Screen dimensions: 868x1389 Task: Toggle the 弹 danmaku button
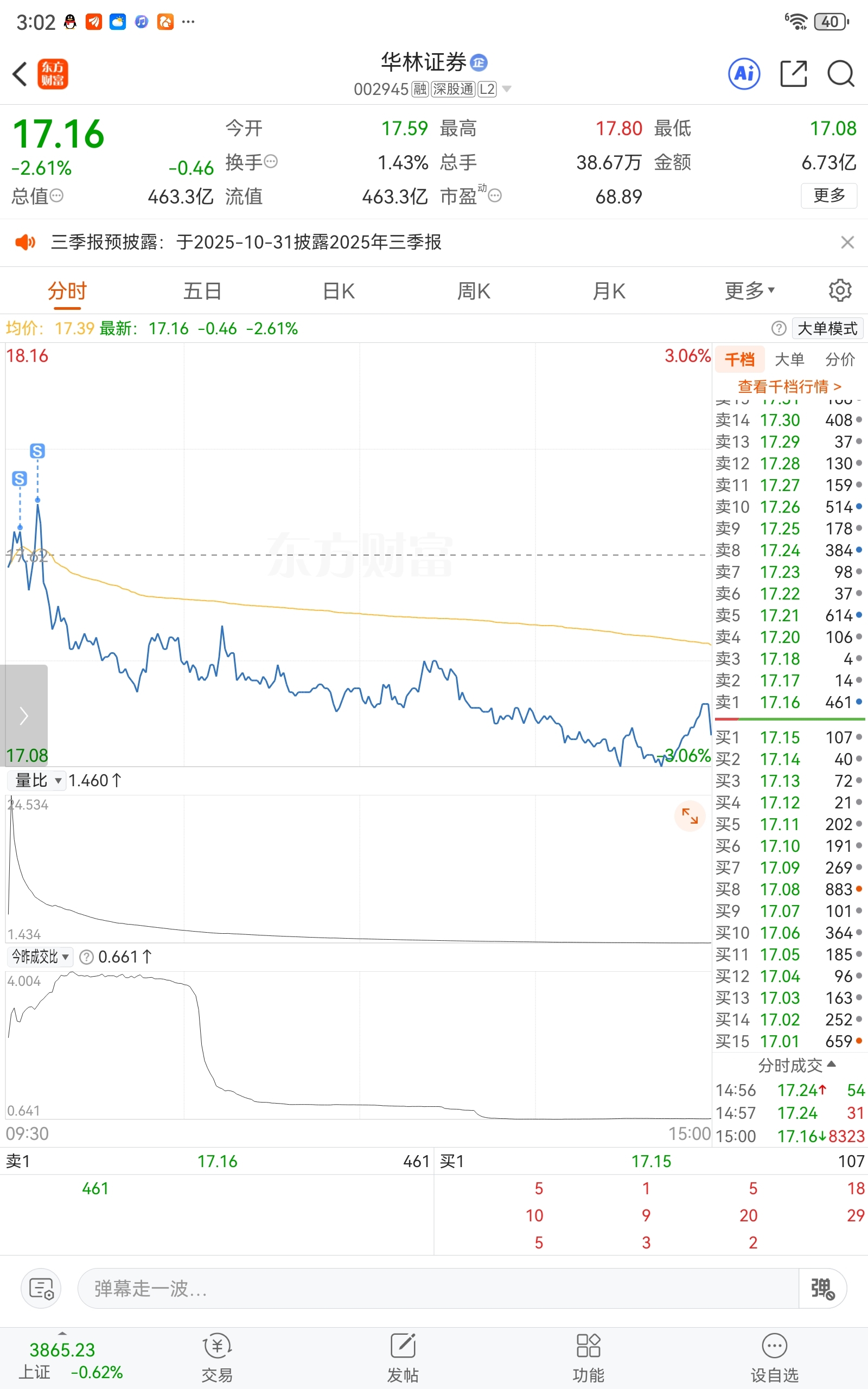tap(822, 1289)
